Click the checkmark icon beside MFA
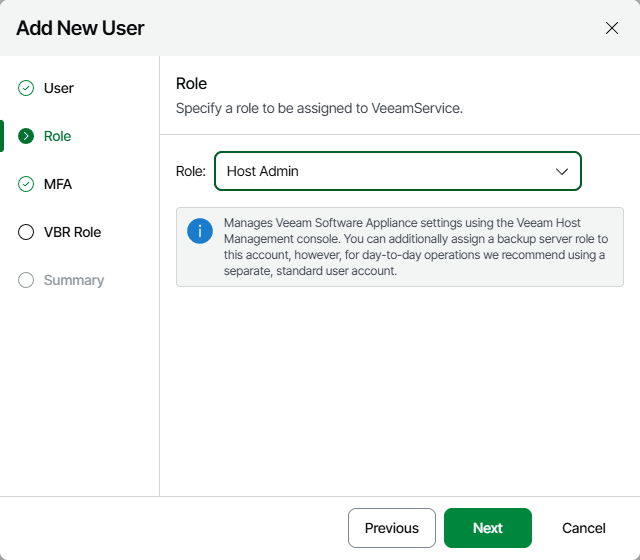This screenshot has width=640, height=560. (x=26, y=184)
